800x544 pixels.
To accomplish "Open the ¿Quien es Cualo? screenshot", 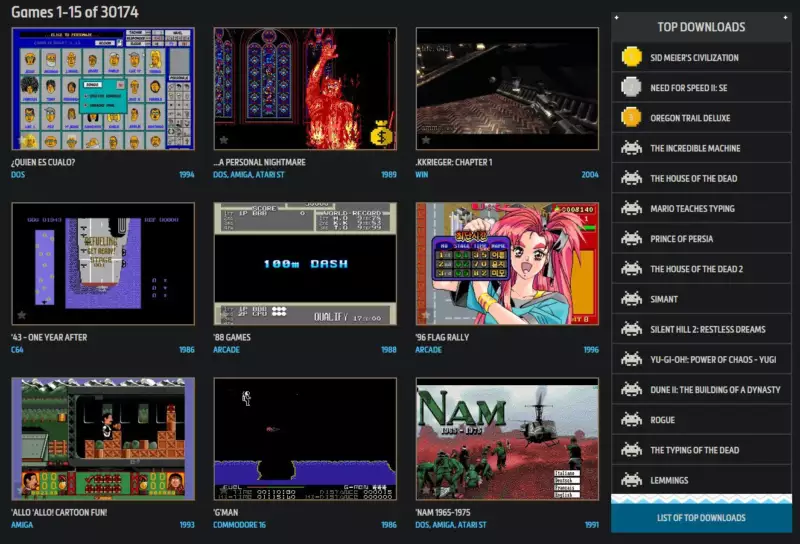I will coord(103,89).
